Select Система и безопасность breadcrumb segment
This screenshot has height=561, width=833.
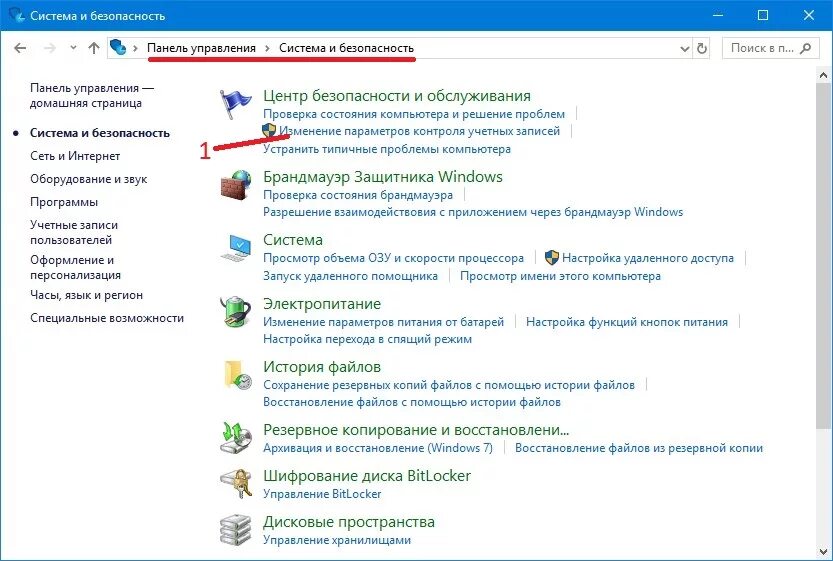346,48
